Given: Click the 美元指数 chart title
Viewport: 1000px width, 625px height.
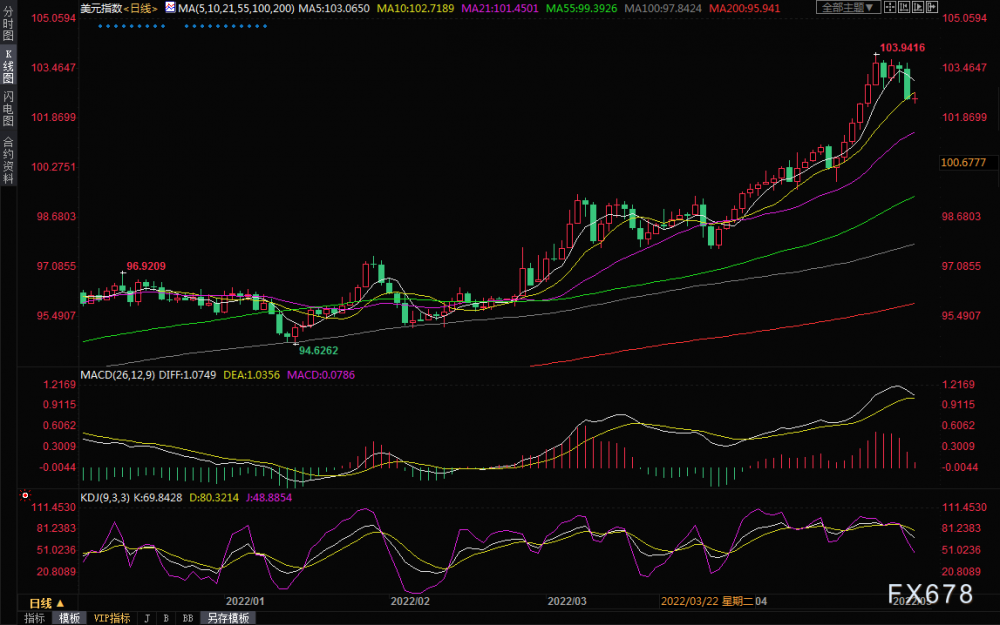Looking at the screenshot, I should coord(101,8).
